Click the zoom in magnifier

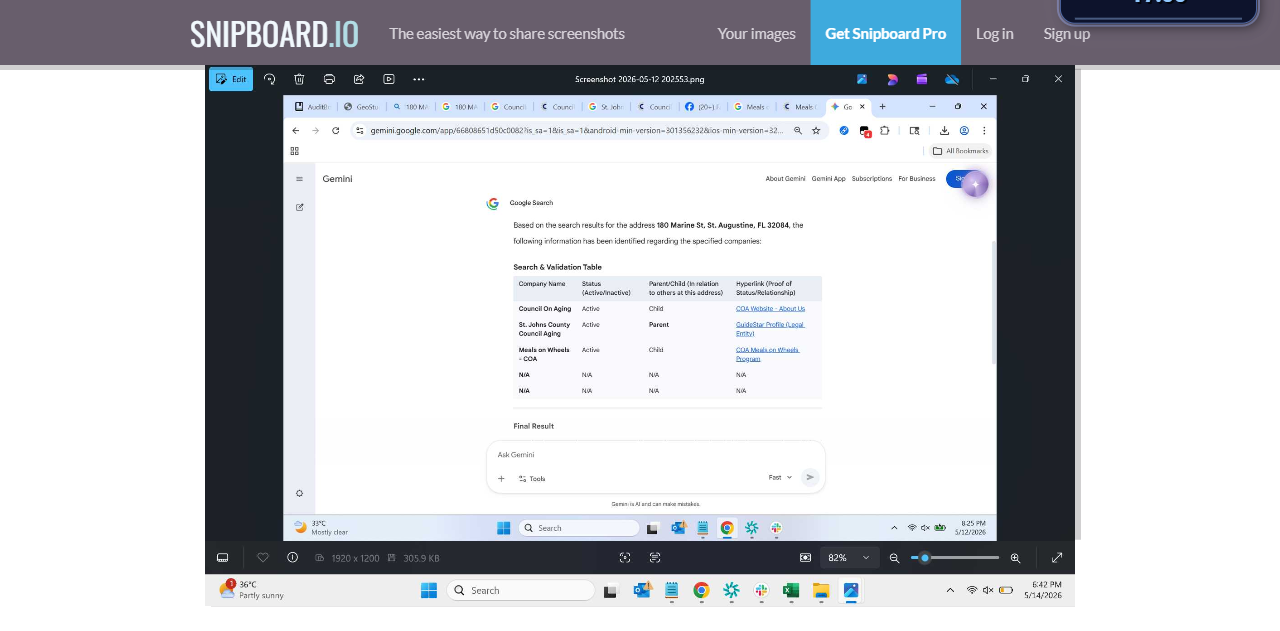(1016, 558)
